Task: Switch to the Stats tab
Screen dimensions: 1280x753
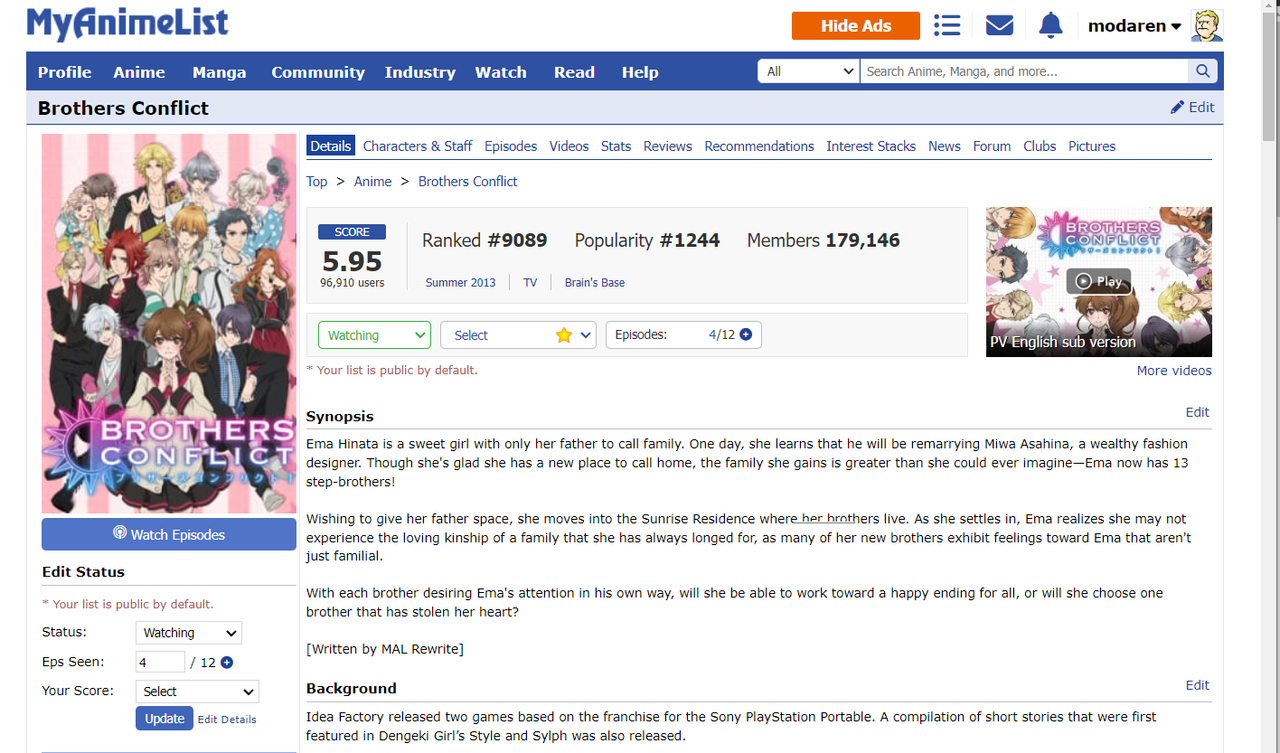Action: [x=616, y=146]
